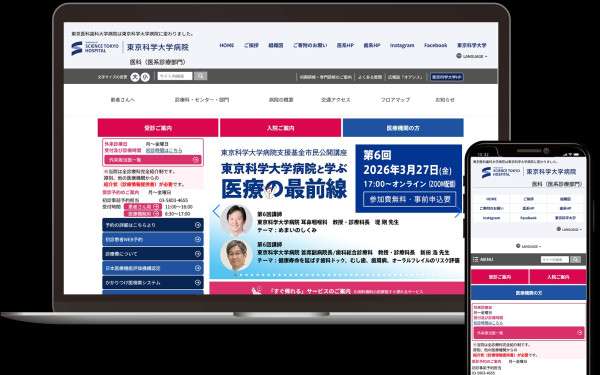Click the 患者さん用 button
This screenshot has height=375, width=600.
pyautogui.click(x=142, y=207)
